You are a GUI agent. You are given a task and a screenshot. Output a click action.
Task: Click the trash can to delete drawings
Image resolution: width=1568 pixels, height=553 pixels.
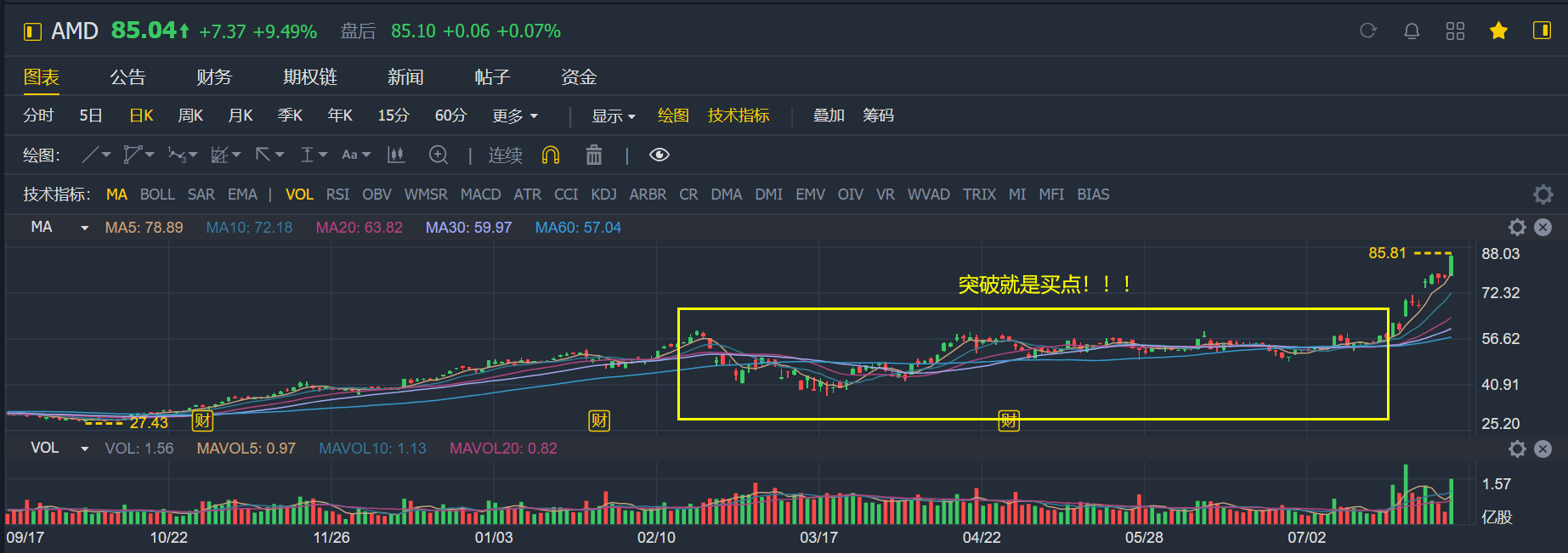[593, 155]
